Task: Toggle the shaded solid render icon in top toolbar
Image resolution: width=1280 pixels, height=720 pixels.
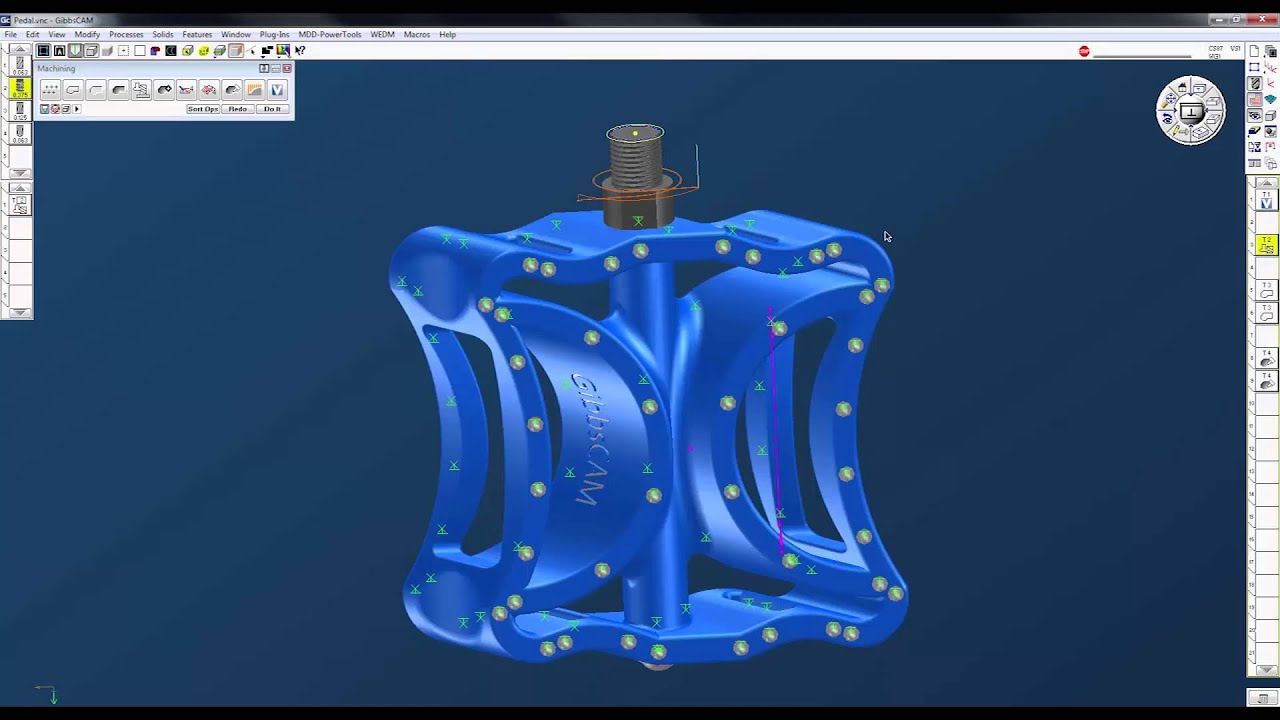Action: click(107, 50)
